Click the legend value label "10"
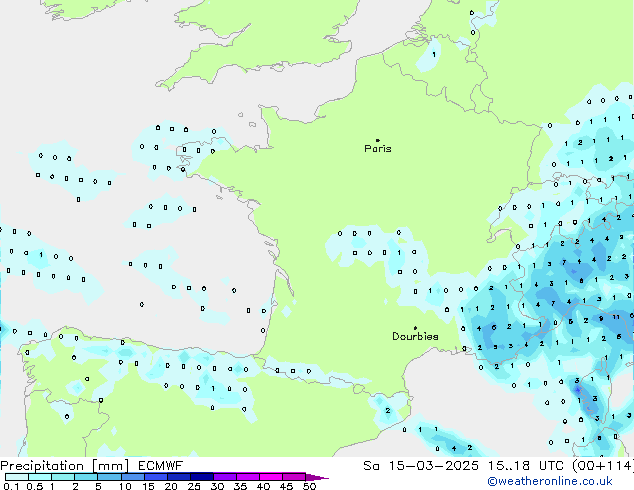Image resolution: width=634 pixels, height=490 pixels. [125, 486]
